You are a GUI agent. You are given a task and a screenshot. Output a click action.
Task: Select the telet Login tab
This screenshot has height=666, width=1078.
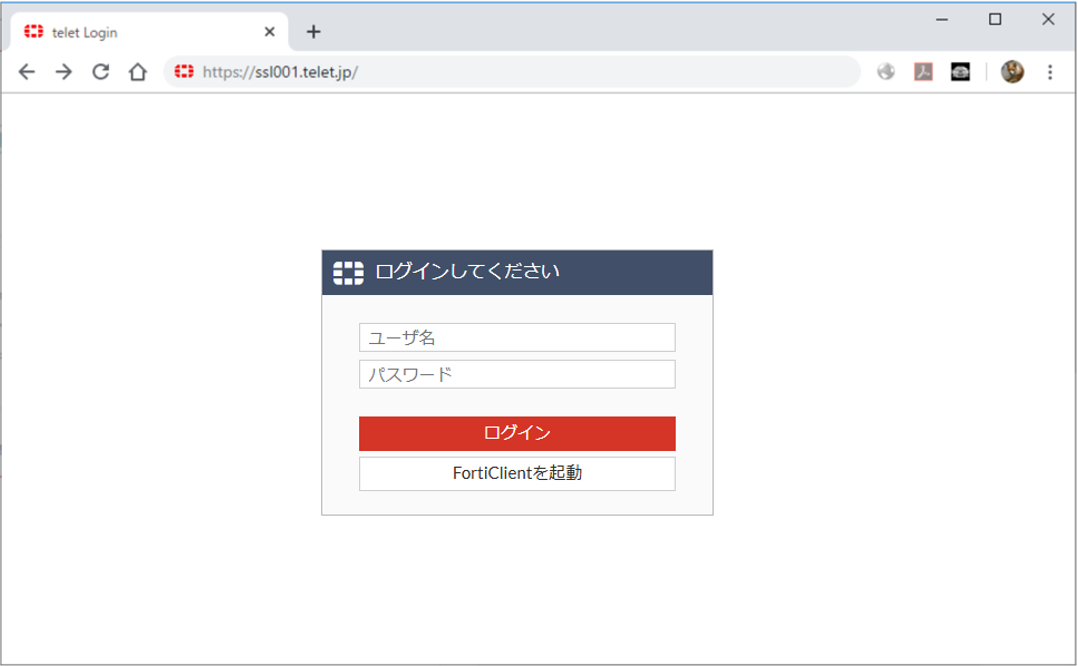tap(148, 32)
